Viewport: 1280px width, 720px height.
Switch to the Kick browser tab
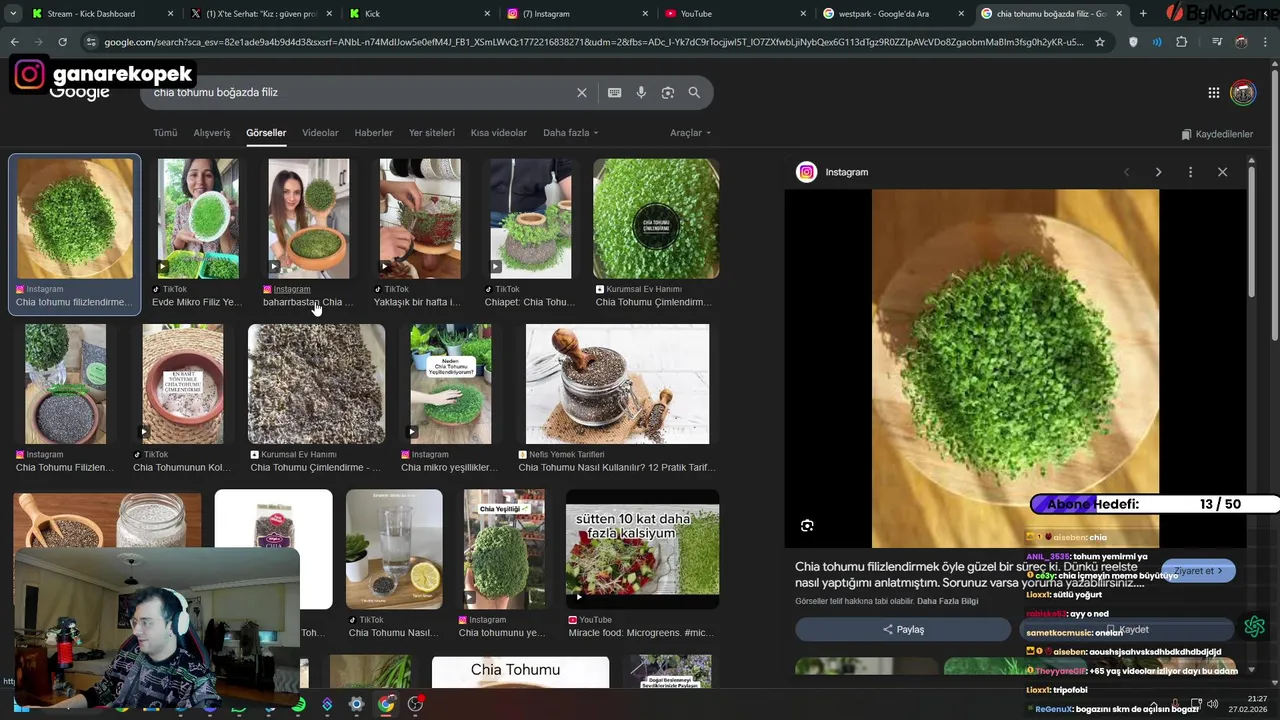pyautogui.click(x=419, y=14)
